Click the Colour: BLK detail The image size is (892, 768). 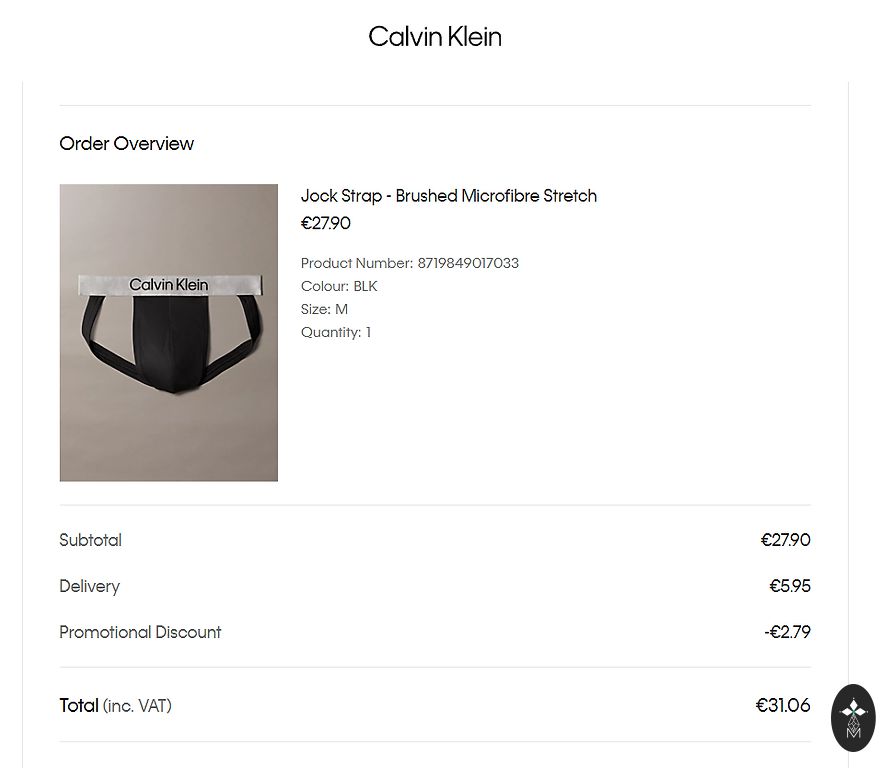339,287
